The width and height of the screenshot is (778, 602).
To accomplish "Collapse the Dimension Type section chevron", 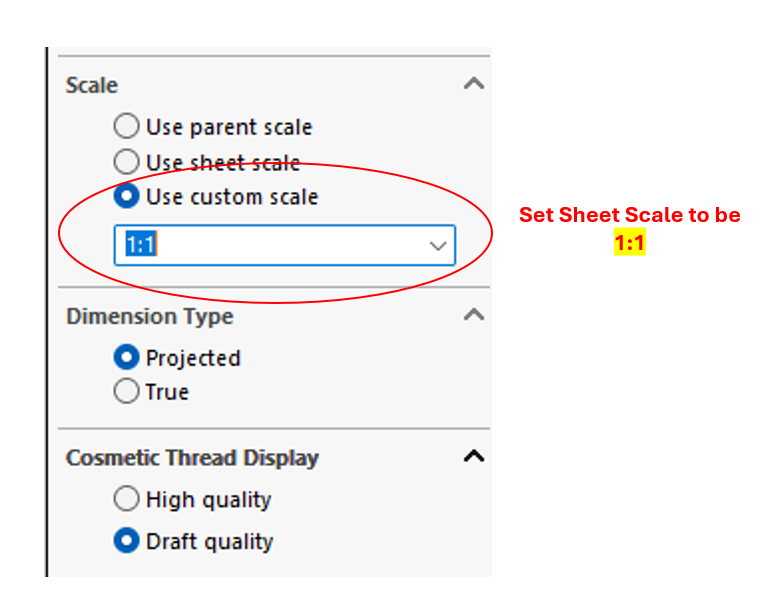I will click(474, 315).
